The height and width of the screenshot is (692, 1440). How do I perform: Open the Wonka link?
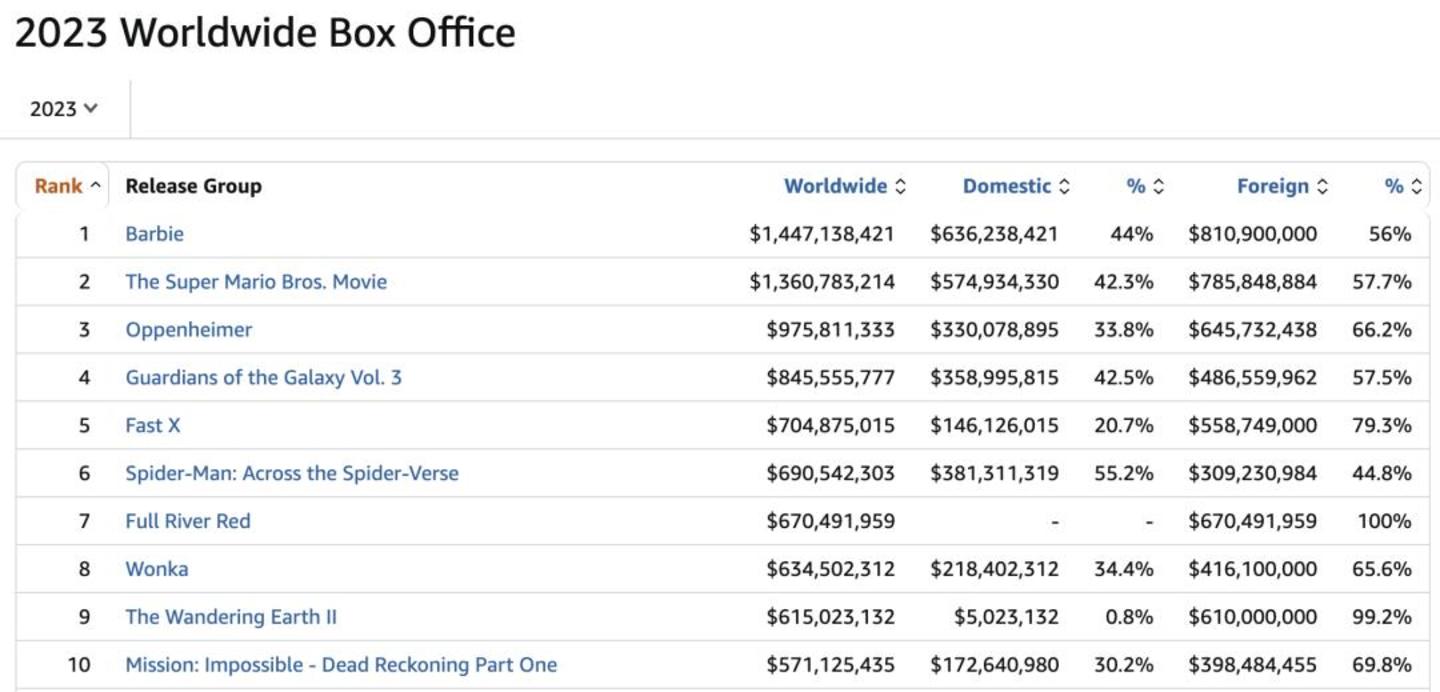[x=157, y=570]
